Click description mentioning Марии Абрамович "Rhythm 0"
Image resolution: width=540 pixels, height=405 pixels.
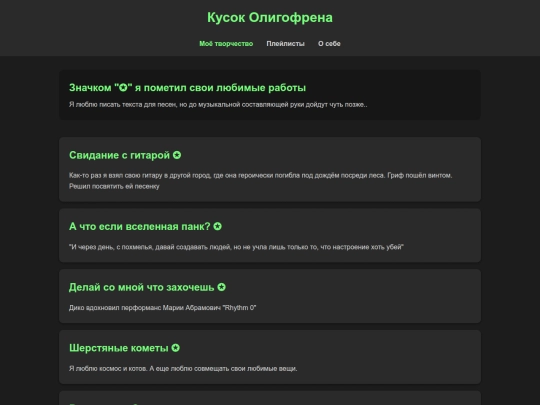click(163, 308)
